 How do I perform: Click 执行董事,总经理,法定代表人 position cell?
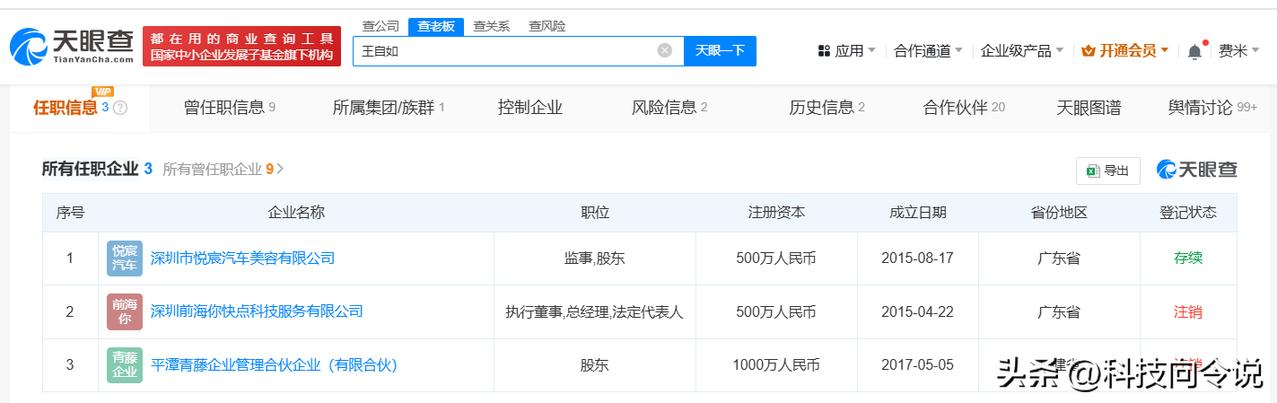click(595, 312)
